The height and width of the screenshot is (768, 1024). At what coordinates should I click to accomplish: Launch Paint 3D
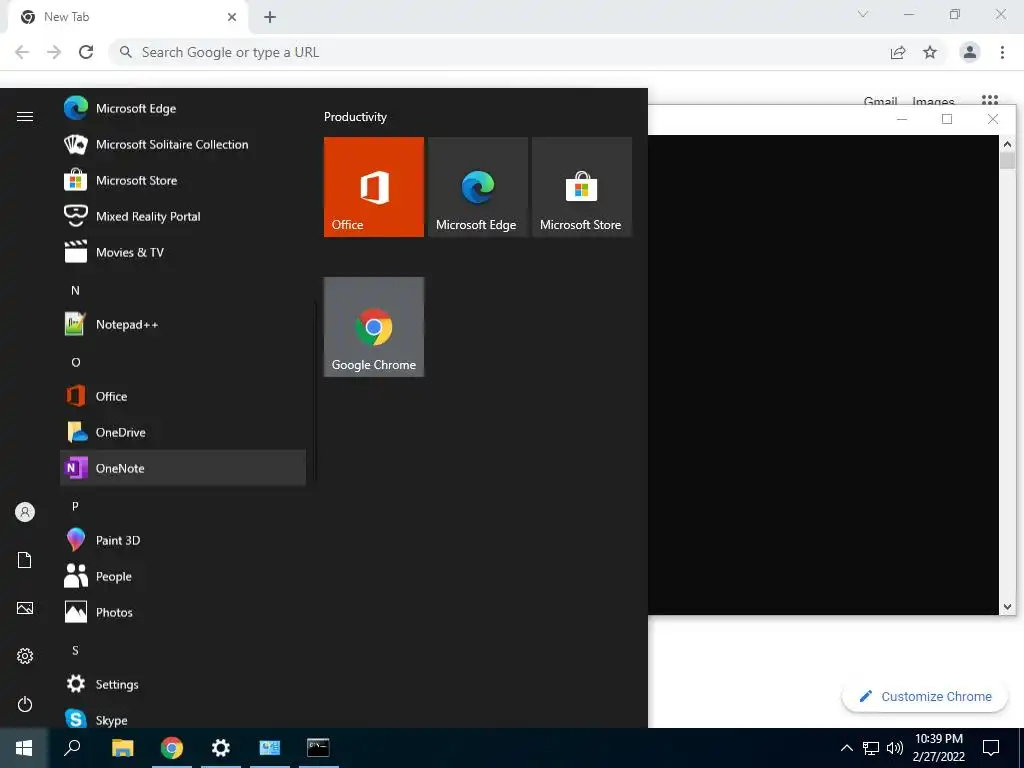(x=183, y=540)
